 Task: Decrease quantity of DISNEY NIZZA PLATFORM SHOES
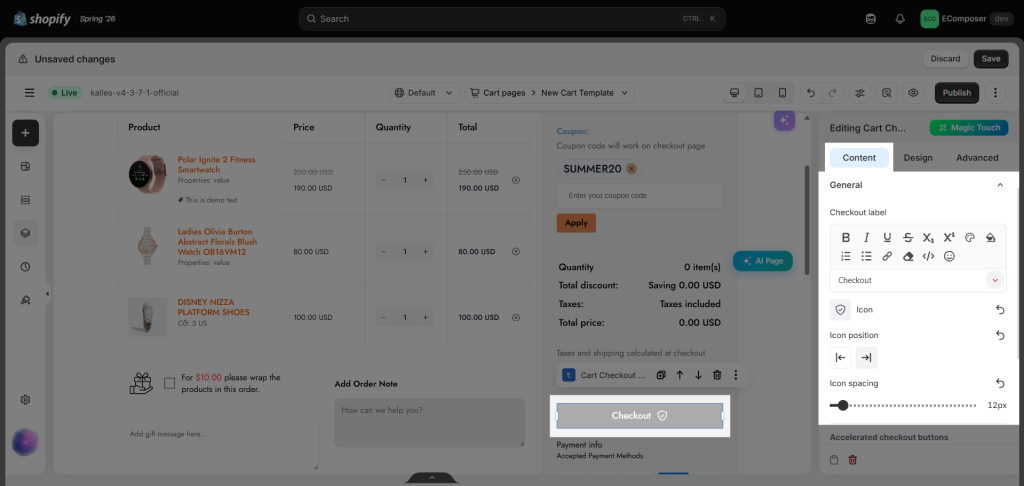click(383, 317)
